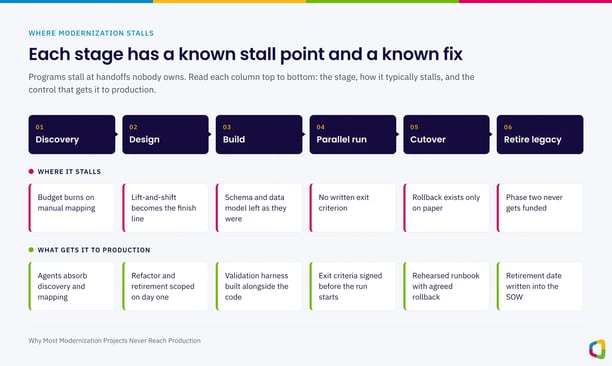This screenshot has width=612, height=366.
Task: Click the 'Budget burns on manual mapping' card
Action: 72,208
